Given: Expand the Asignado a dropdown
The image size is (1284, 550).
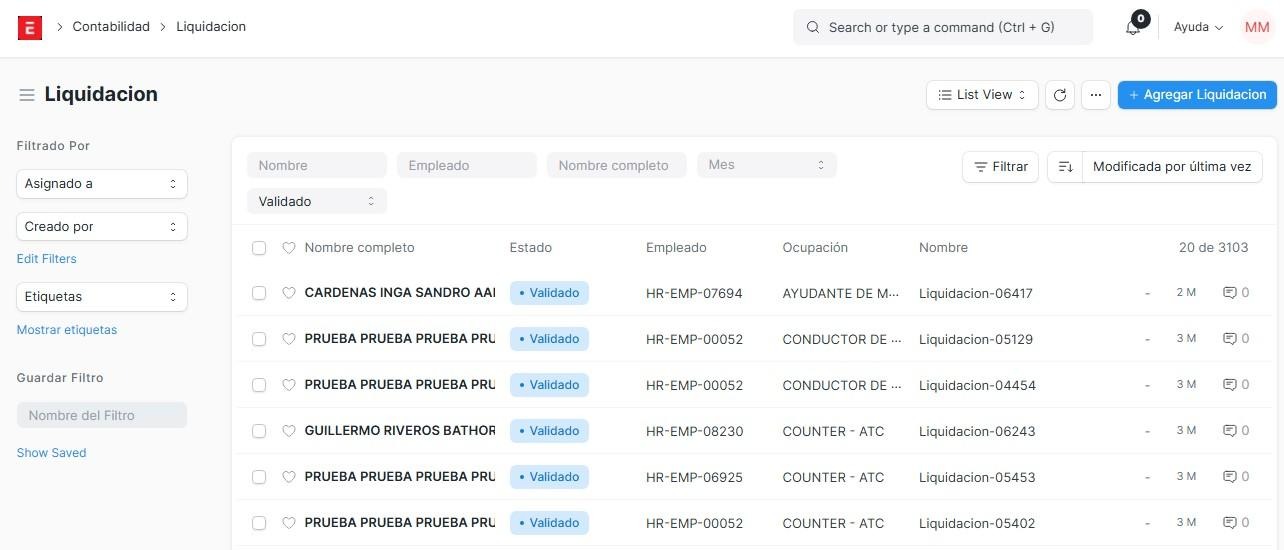Looking at the screenshot, I should [x=102, y=184].
